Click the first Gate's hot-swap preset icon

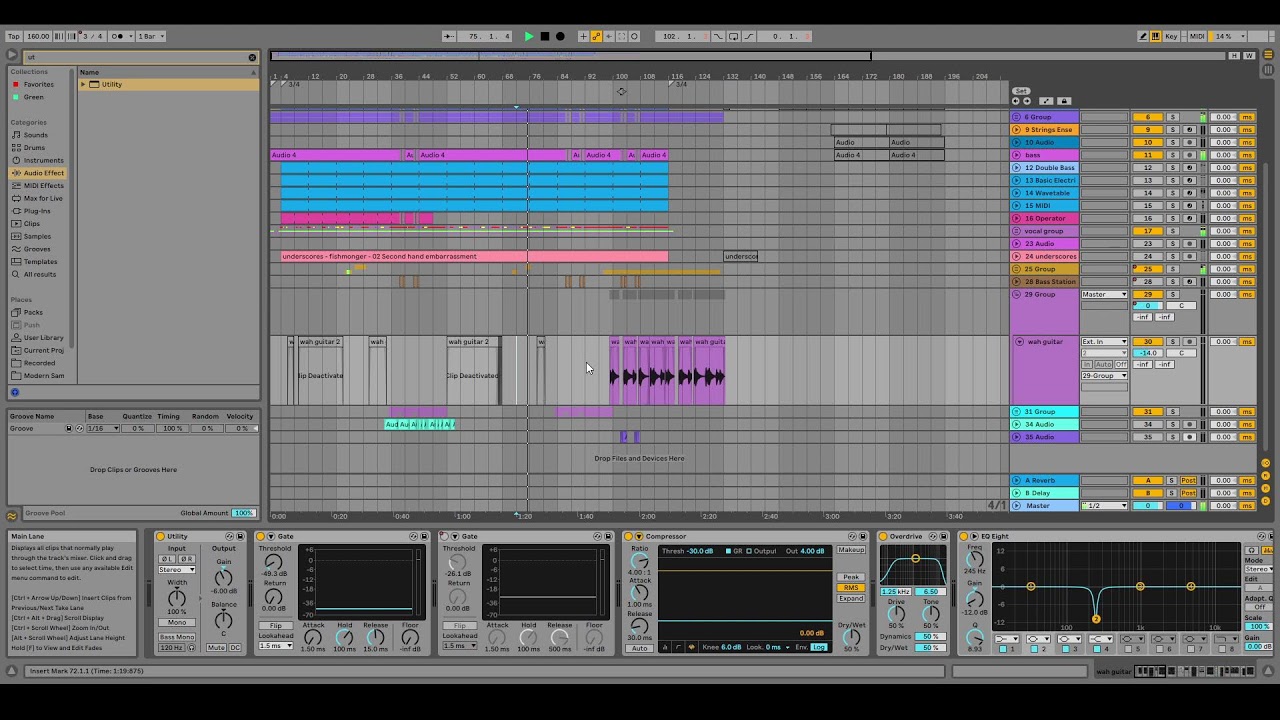pos(413,536)
